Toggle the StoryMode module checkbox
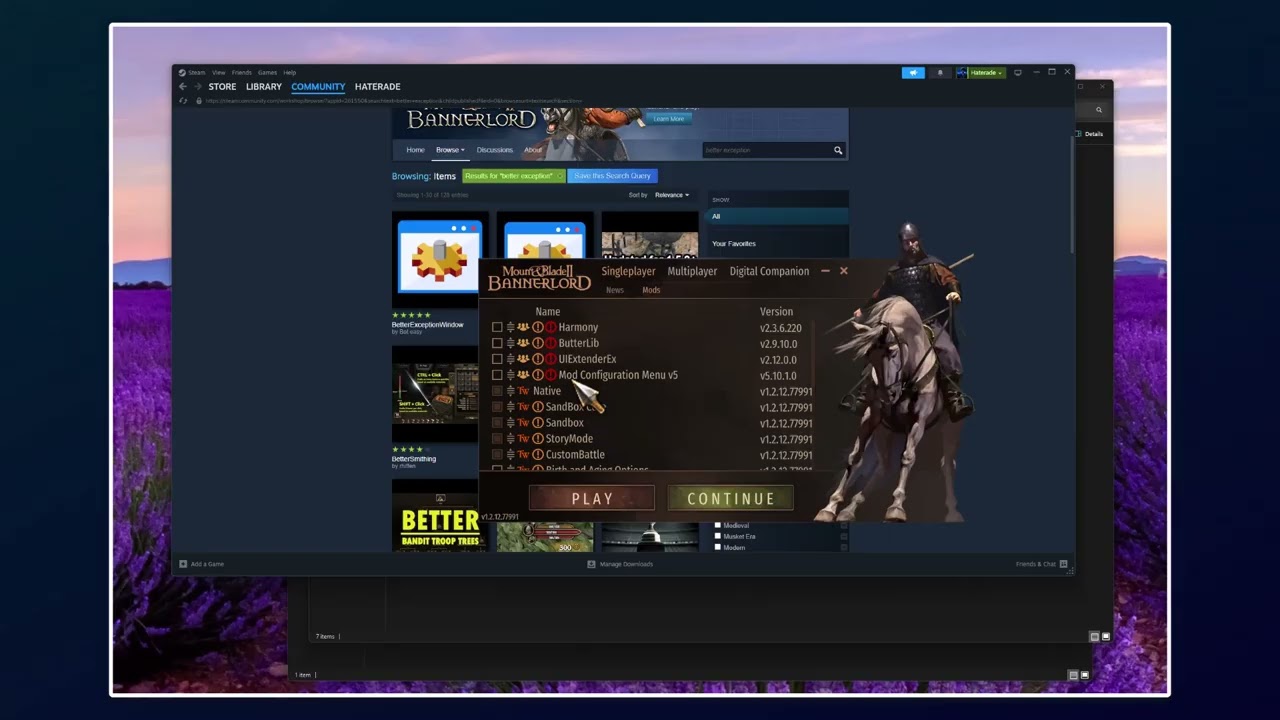1280x720 pixels. 497,439
